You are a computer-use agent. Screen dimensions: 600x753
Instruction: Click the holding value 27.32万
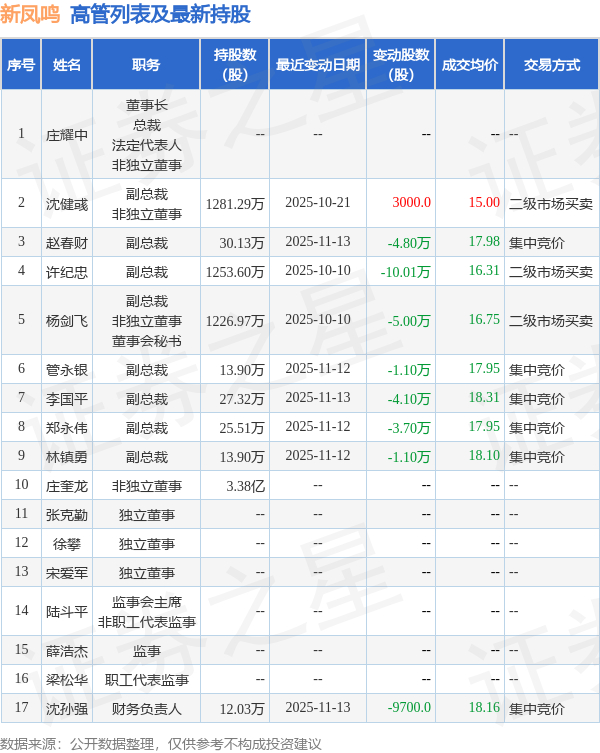[242, 399]
